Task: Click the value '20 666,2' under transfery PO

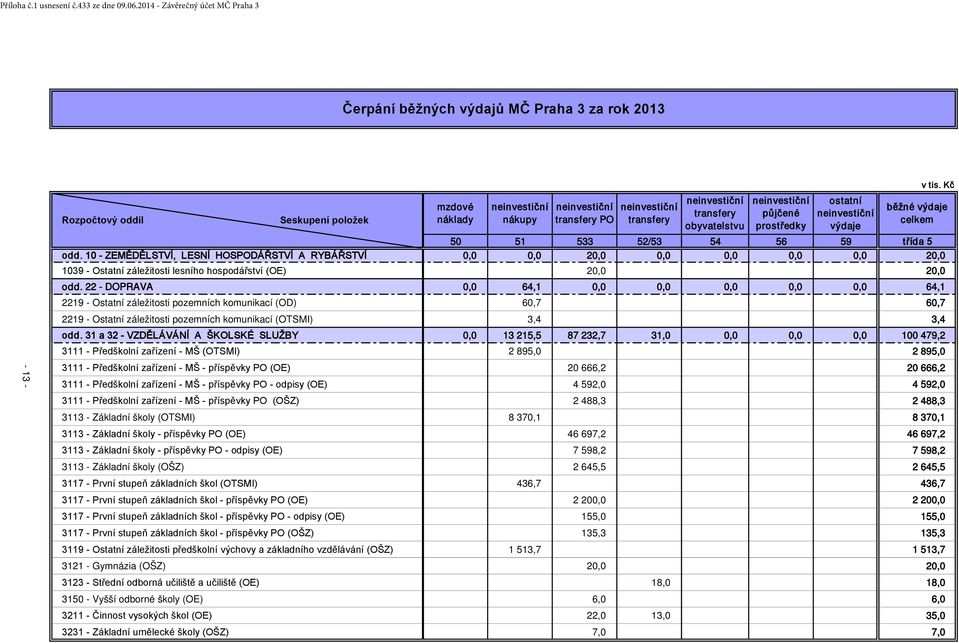Action: (x=587, y=368)
